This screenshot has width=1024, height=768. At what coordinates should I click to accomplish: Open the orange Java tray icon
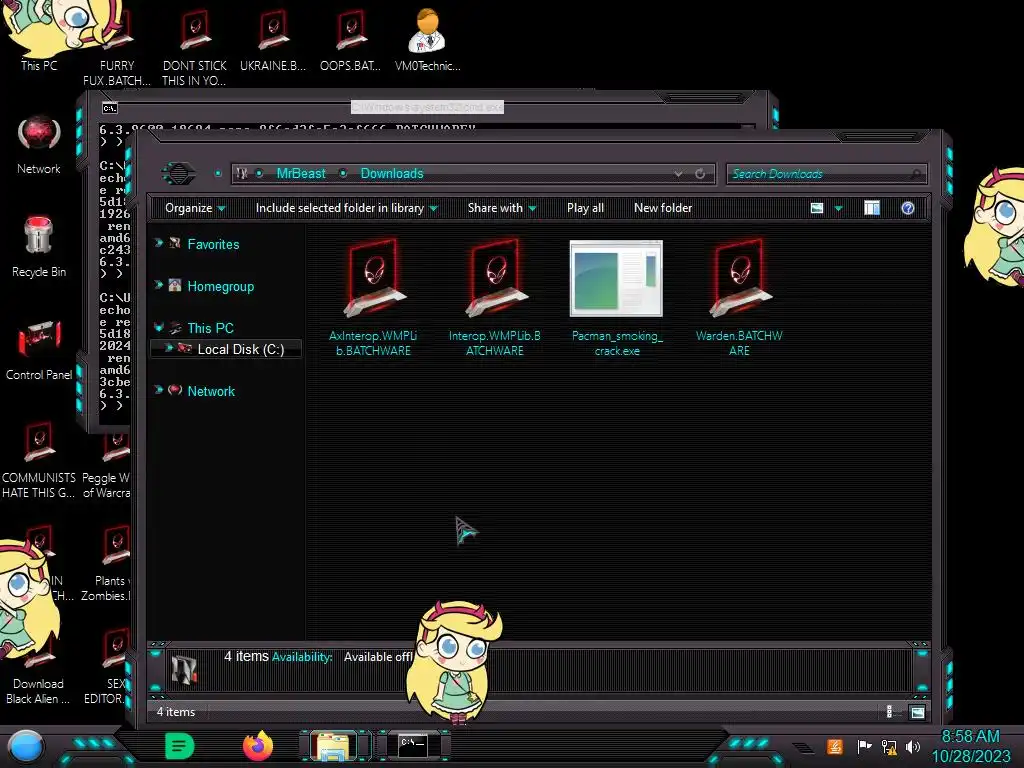click(835, 746)
